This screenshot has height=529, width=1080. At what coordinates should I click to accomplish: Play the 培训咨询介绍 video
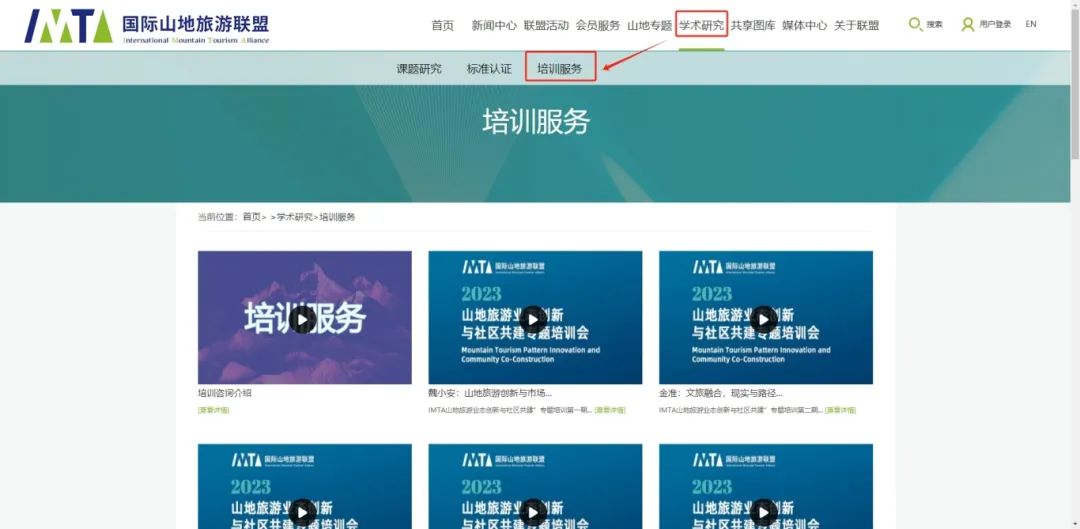[303, 319]
